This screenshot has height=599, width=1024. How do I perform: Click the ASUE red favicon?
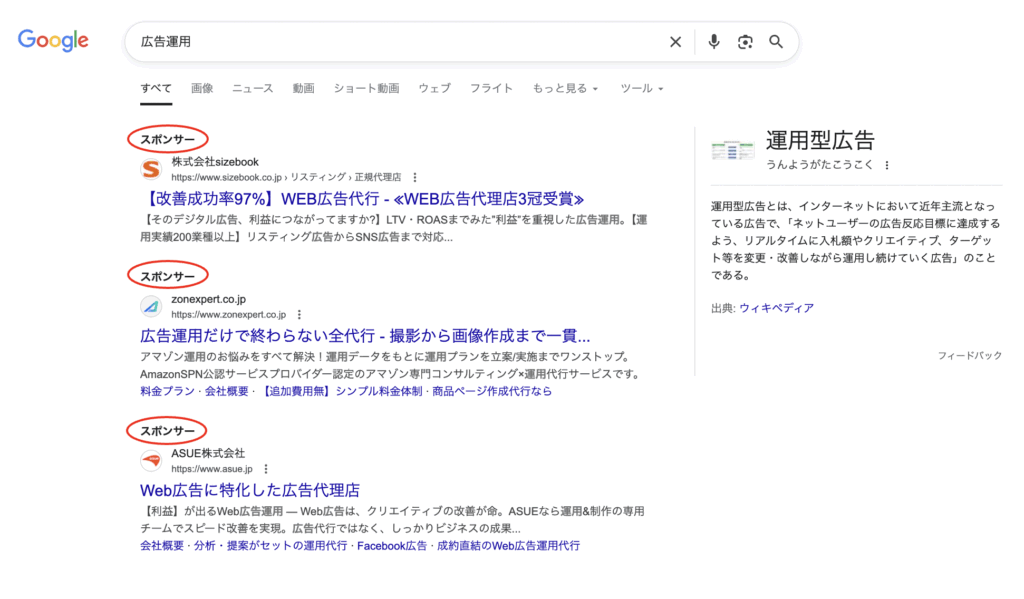(151, 460)
